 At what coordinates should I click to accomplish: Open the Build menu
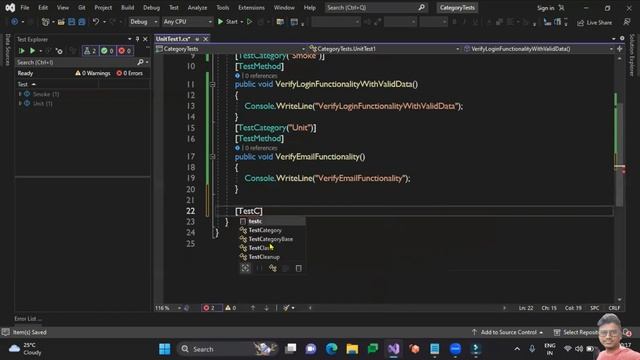click(127, 7)
